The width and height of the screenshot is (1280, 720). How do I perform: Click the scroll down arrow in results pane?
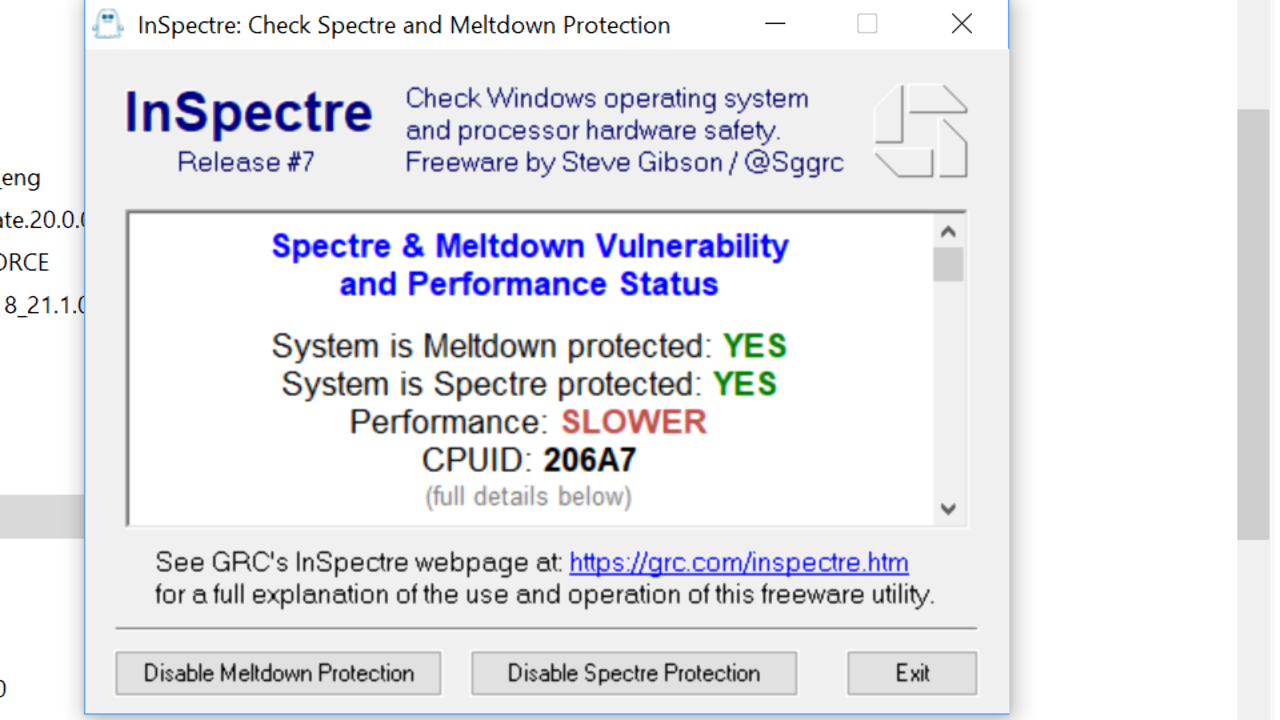[949, 508]
